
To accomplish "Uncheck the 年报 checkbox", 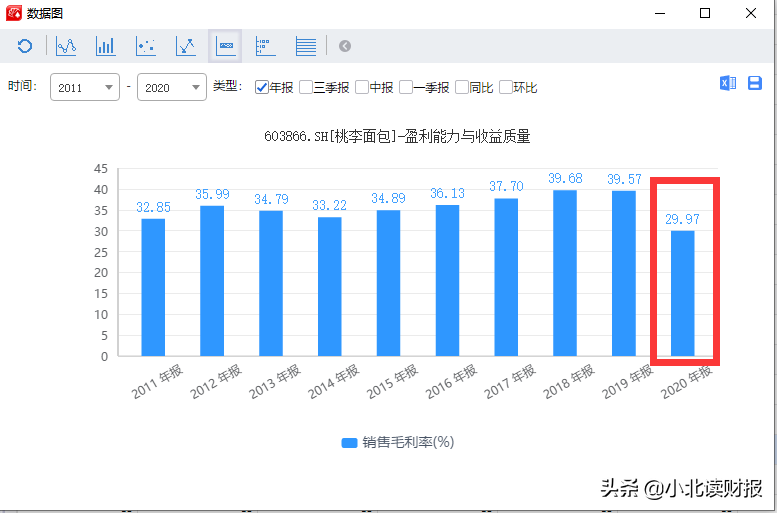I will (262, 88).
